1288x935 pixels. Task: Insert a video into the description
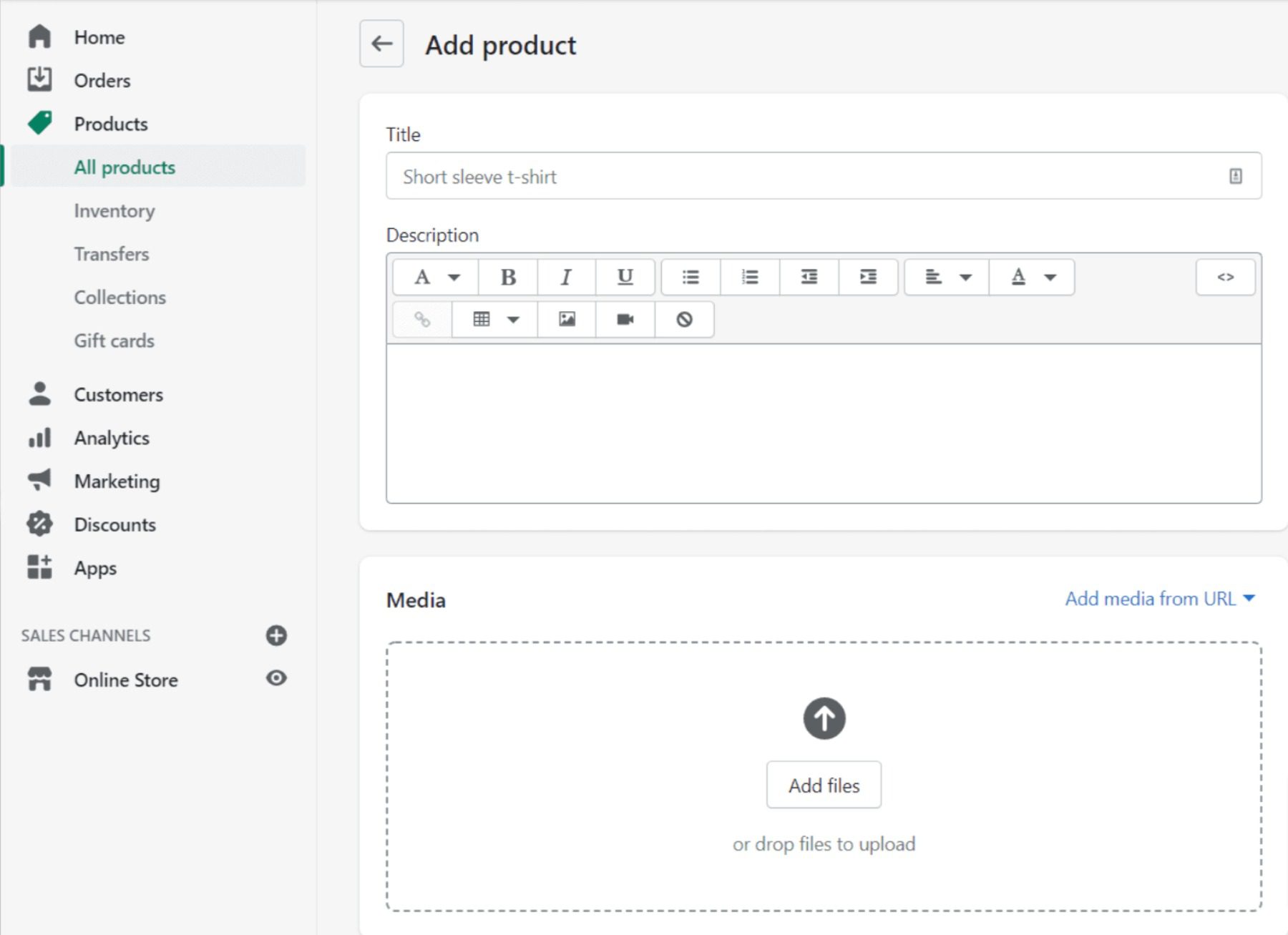[624, 320]
